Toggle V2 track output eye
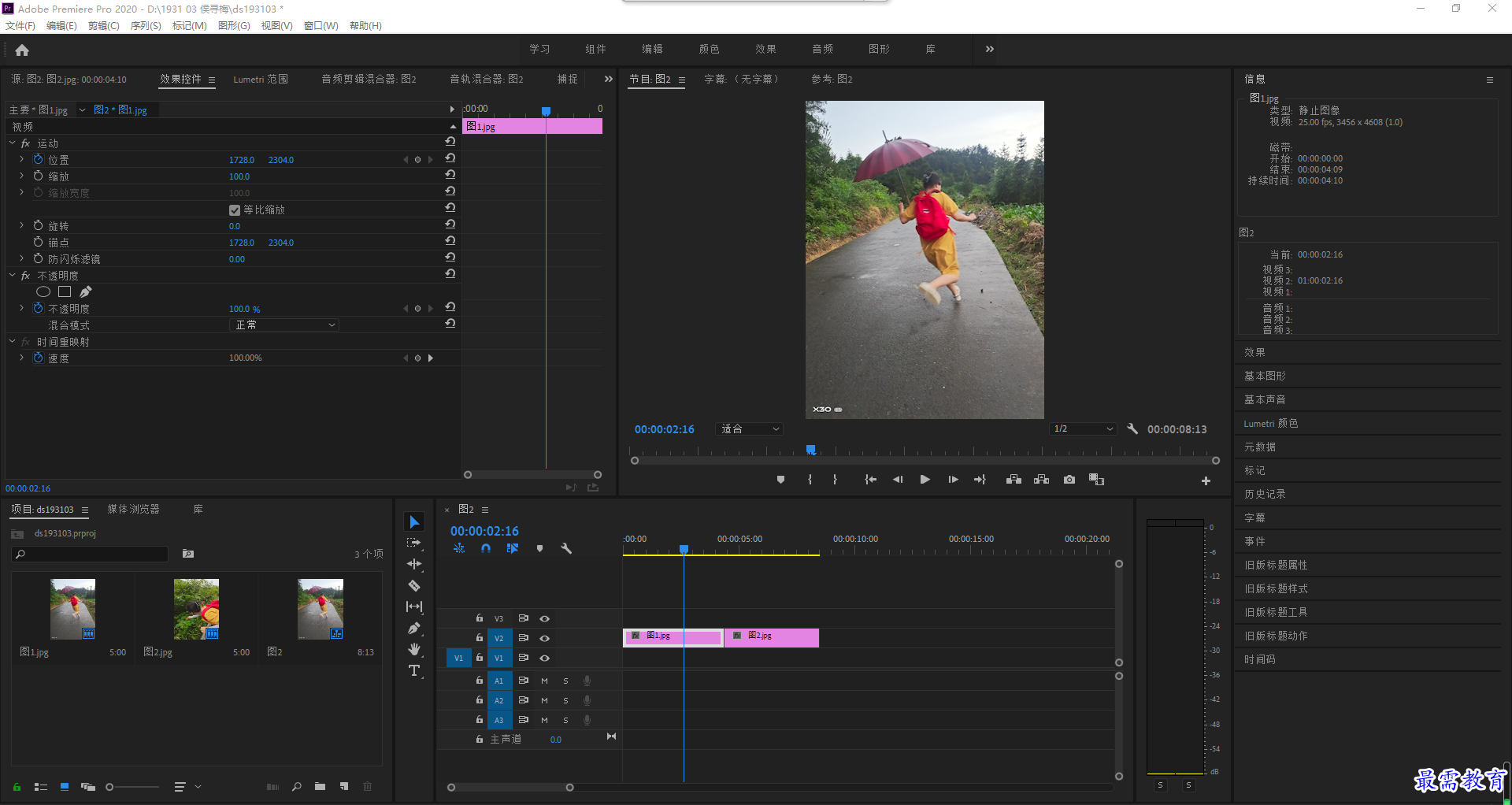 point(544,639)
